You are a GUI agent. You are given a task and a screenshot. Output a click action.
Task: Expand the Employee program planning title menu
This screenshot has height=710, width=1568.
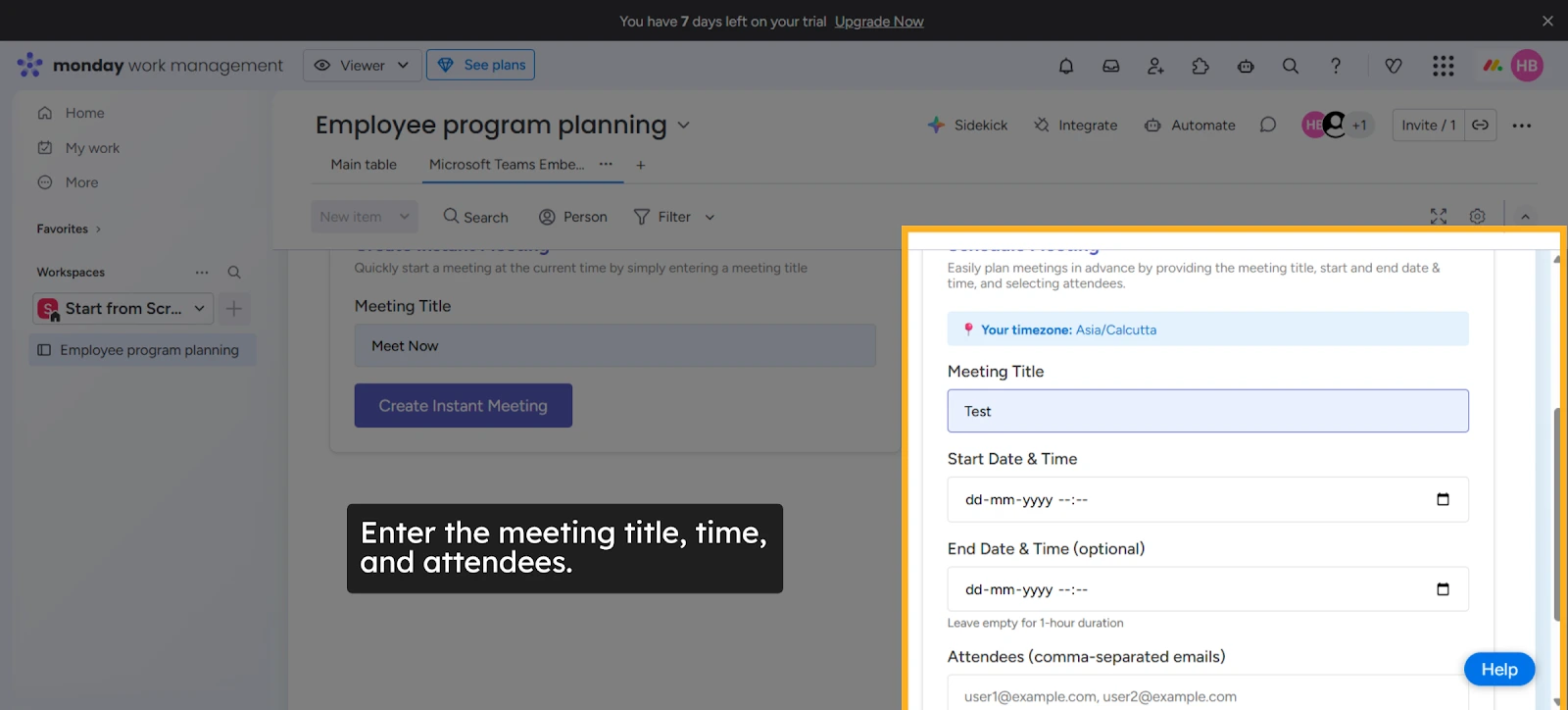point(683,126)
